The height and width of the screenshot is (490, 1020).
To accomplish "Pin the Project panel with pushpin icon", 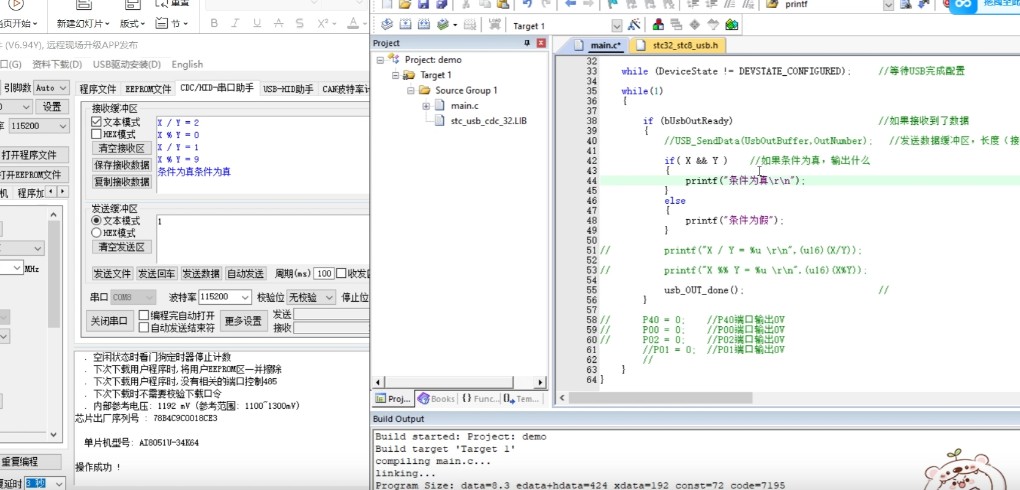I will click(x=527, y=44).
